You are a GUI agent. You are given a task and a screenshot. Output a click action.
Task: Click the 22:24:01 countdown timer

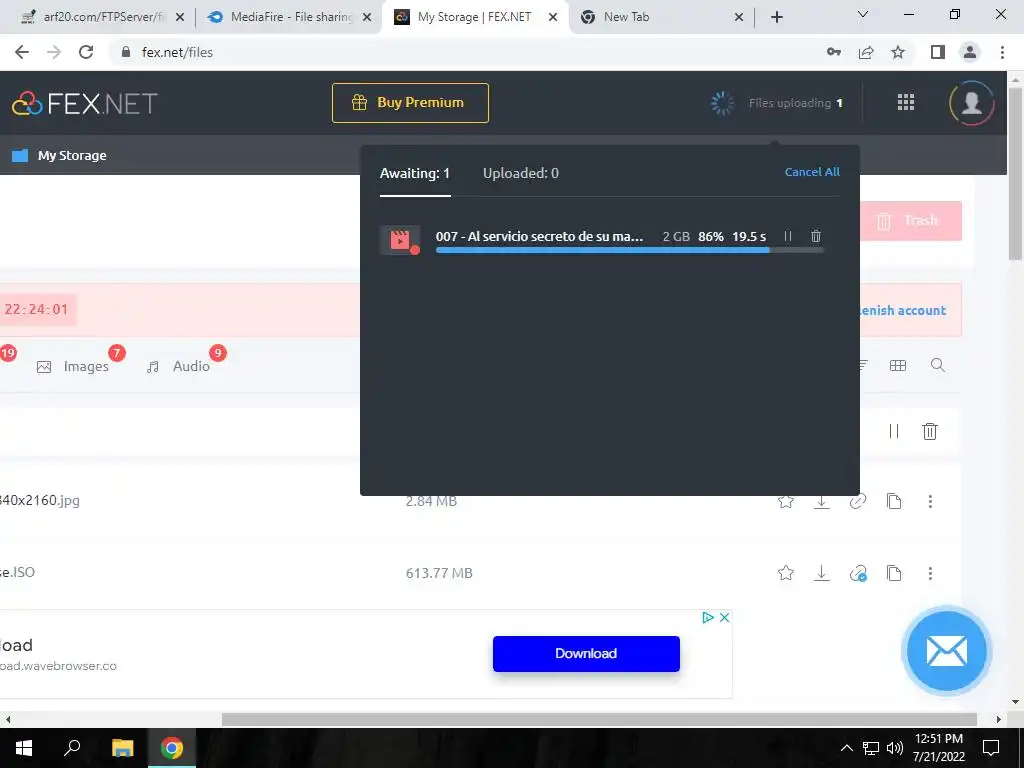36,310
